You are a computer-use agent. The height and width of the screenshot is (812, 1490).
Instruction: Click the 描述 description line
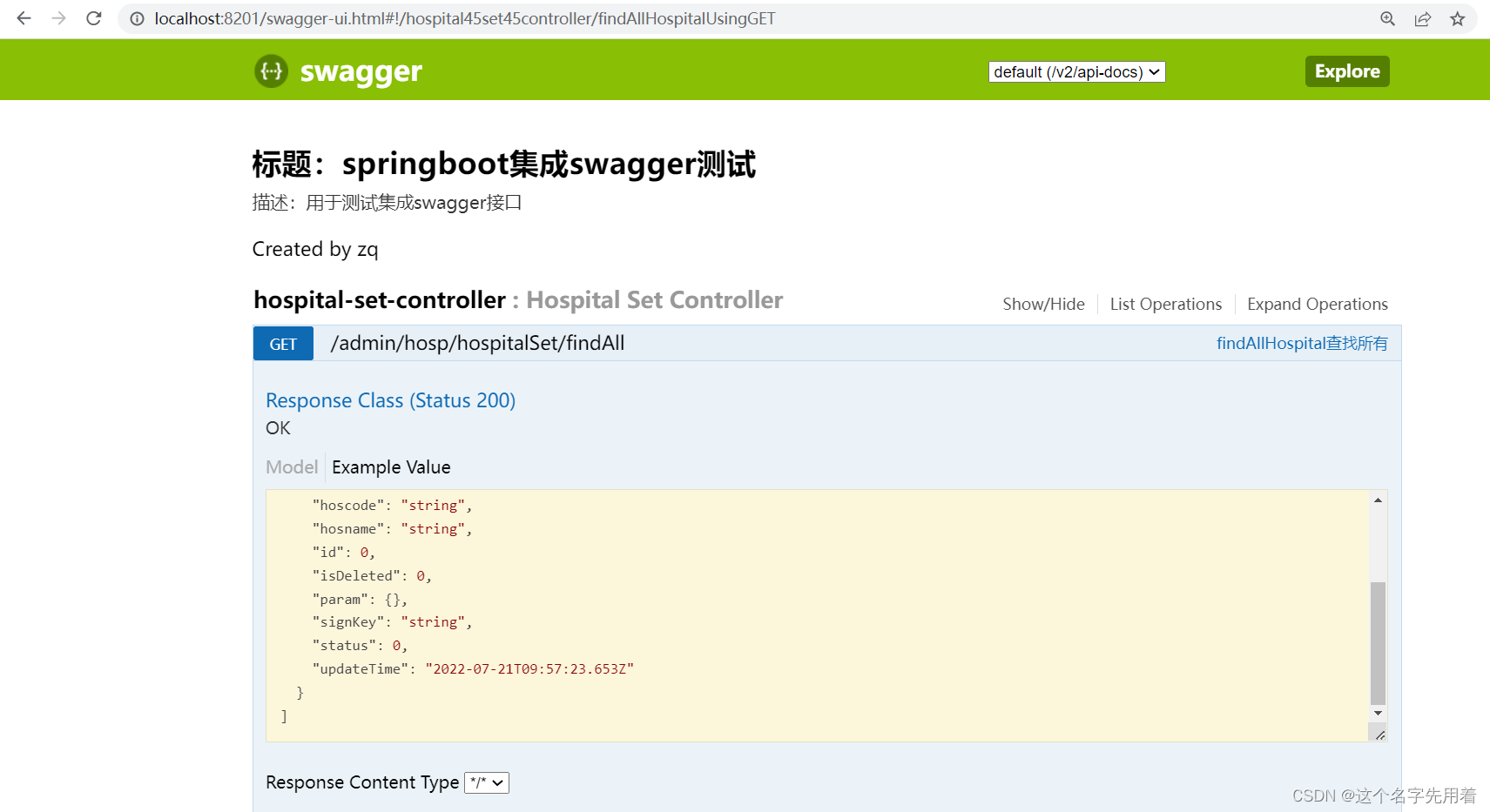tap(387, 203)
